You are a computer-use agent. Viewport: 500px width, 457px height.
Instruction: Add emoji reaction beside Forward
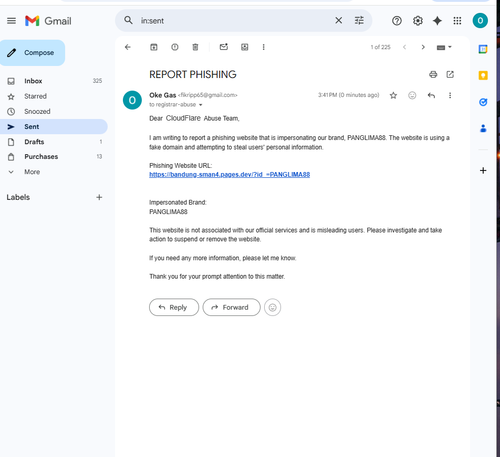pyautogui.click(x=272, y=307)
